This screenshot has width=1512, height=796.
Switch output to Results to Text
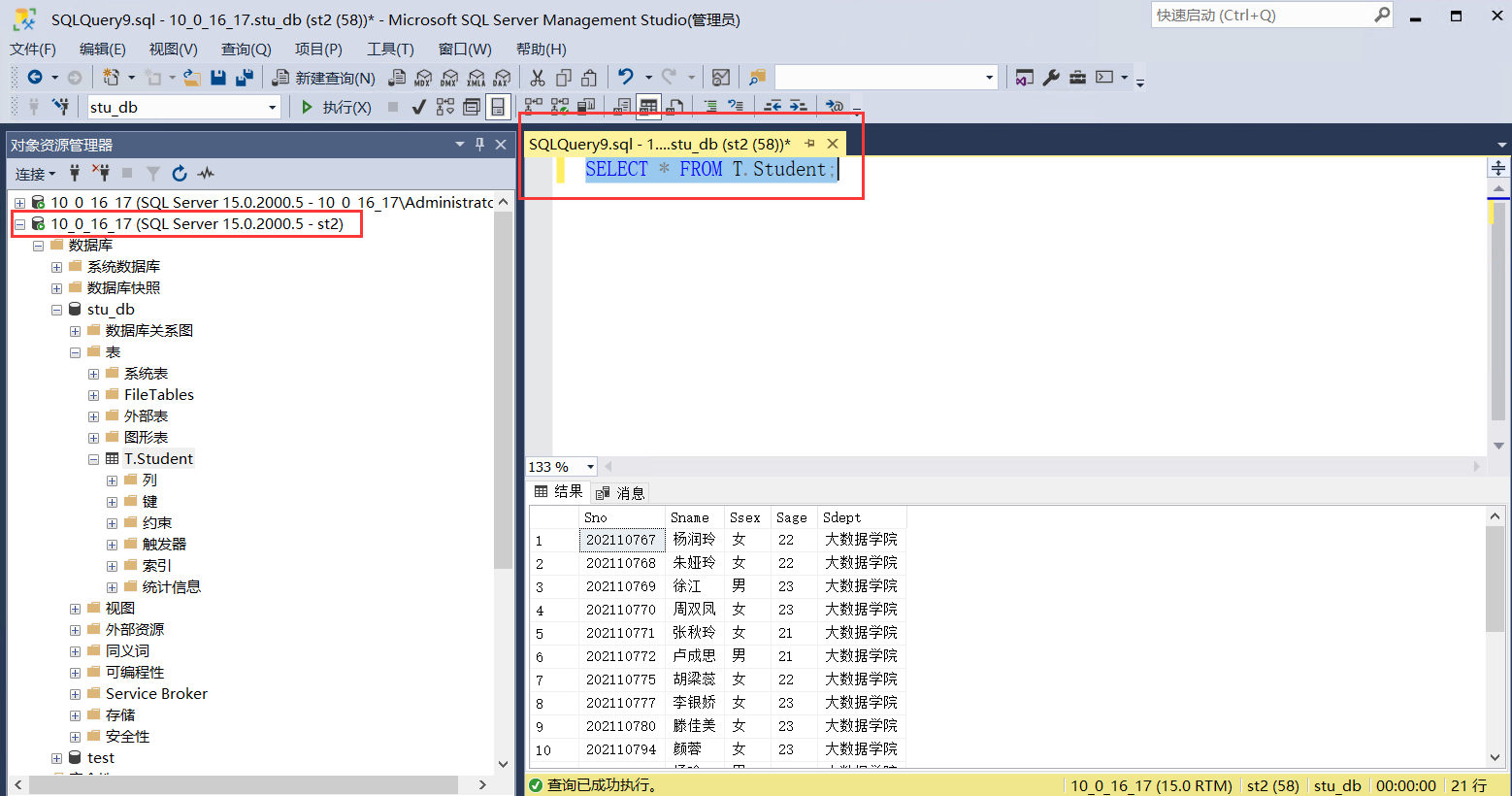click(622, 107)
